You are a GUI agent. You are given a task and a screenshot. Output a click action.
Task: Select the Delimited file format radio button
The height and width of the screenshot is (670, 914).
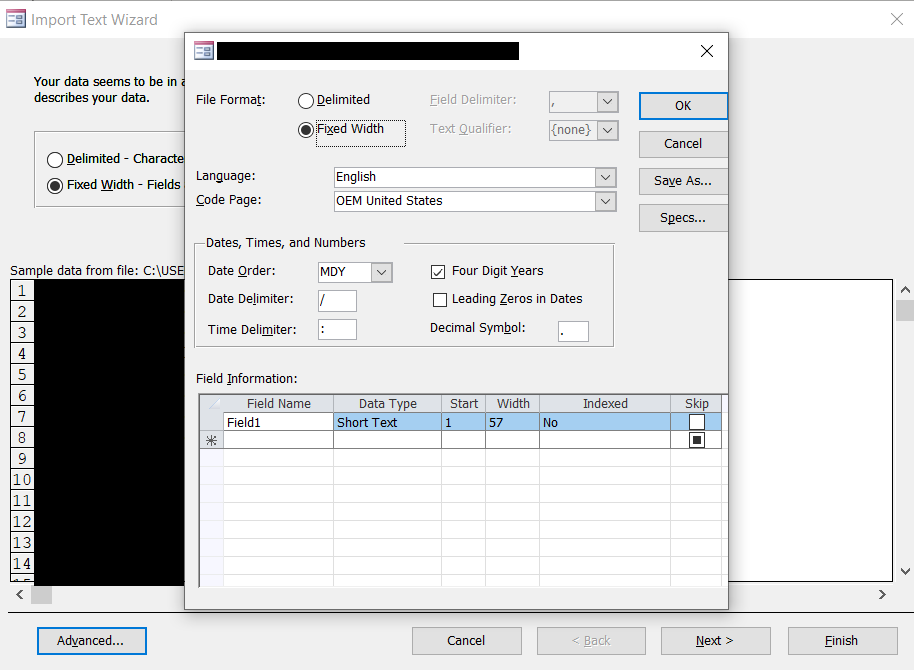305,101
